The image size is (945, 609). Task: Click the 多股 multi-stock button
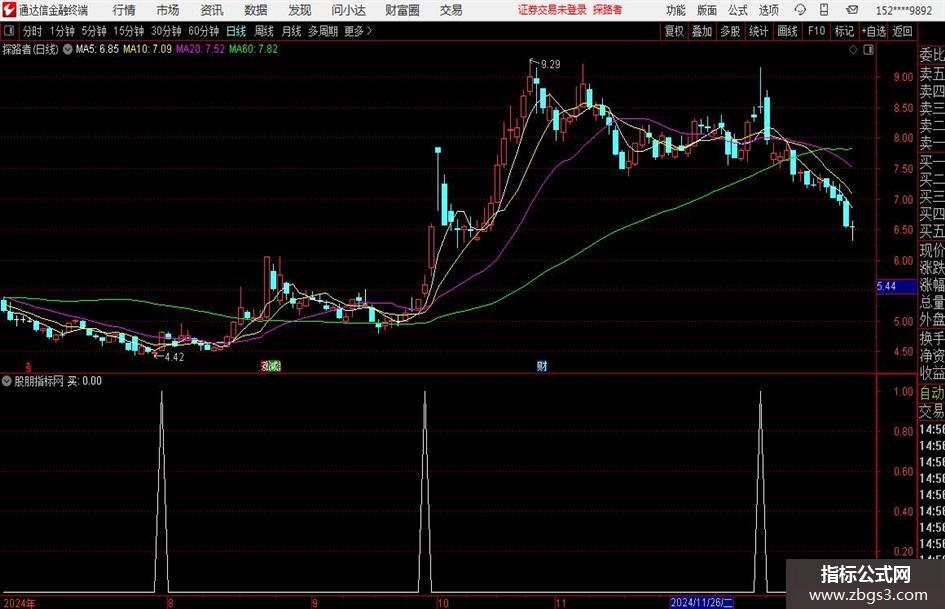(x=730, y=31)
